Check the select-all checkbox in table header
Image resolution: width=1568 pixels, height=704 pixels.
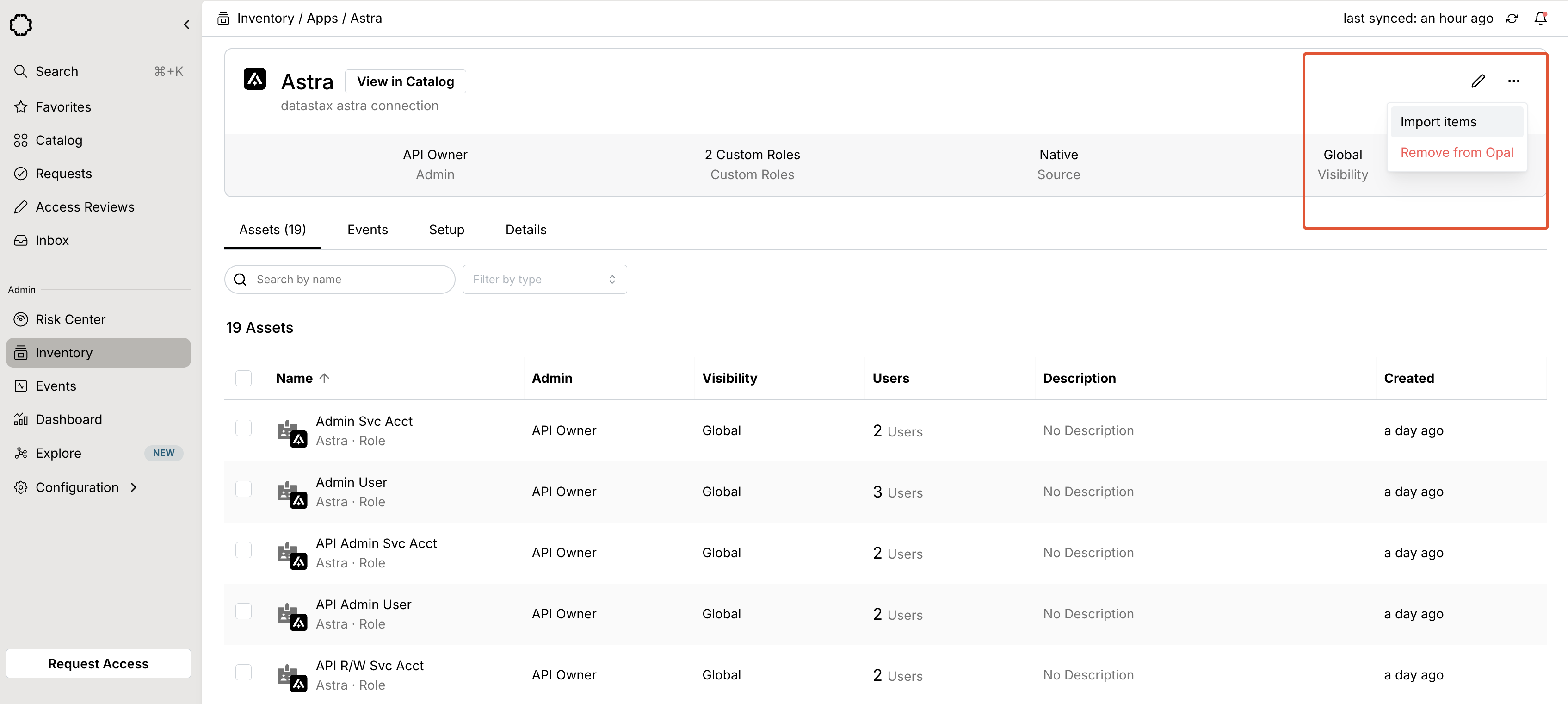[243, 378]
